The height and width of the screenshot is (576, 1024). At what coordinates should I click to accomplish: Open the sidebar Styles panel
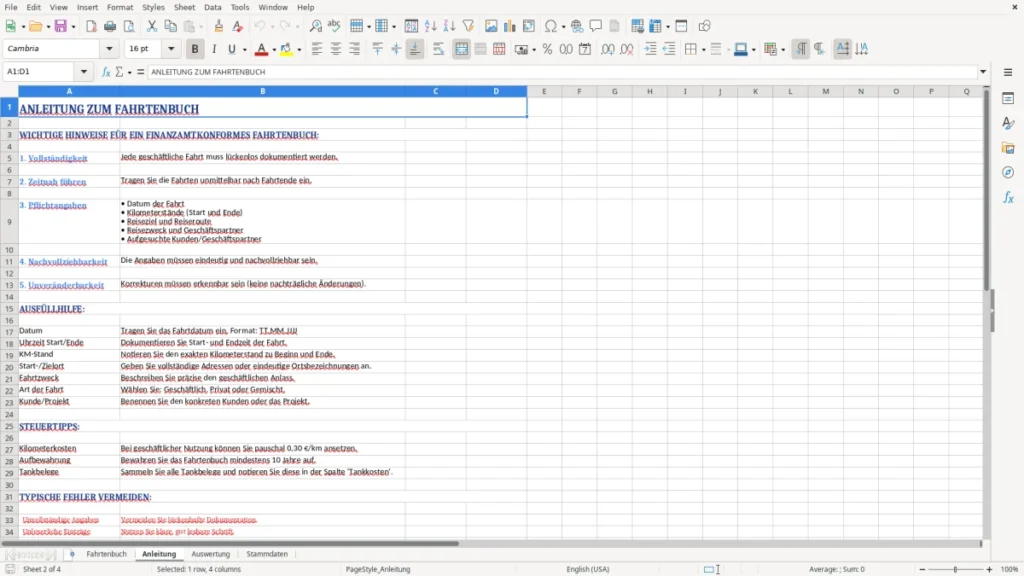tap(1008, 123)
